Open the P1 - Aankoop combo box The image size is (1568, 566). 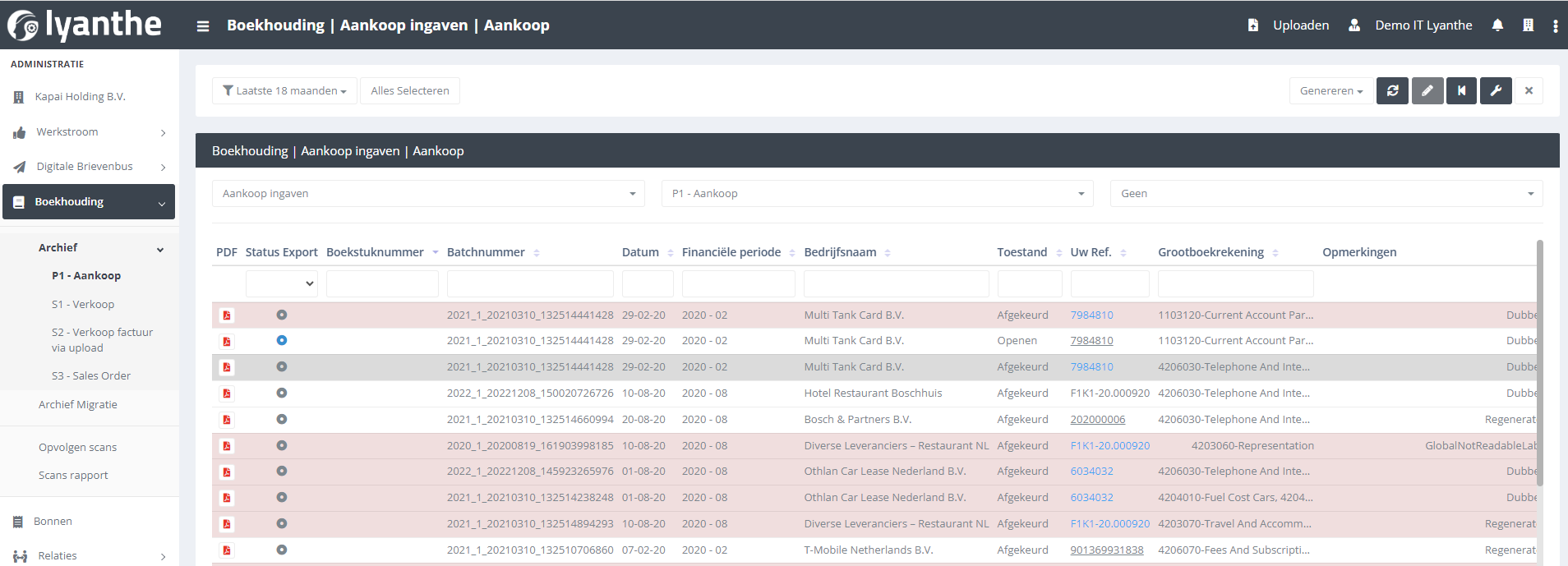pyautogui.click(x=877, y=194)
